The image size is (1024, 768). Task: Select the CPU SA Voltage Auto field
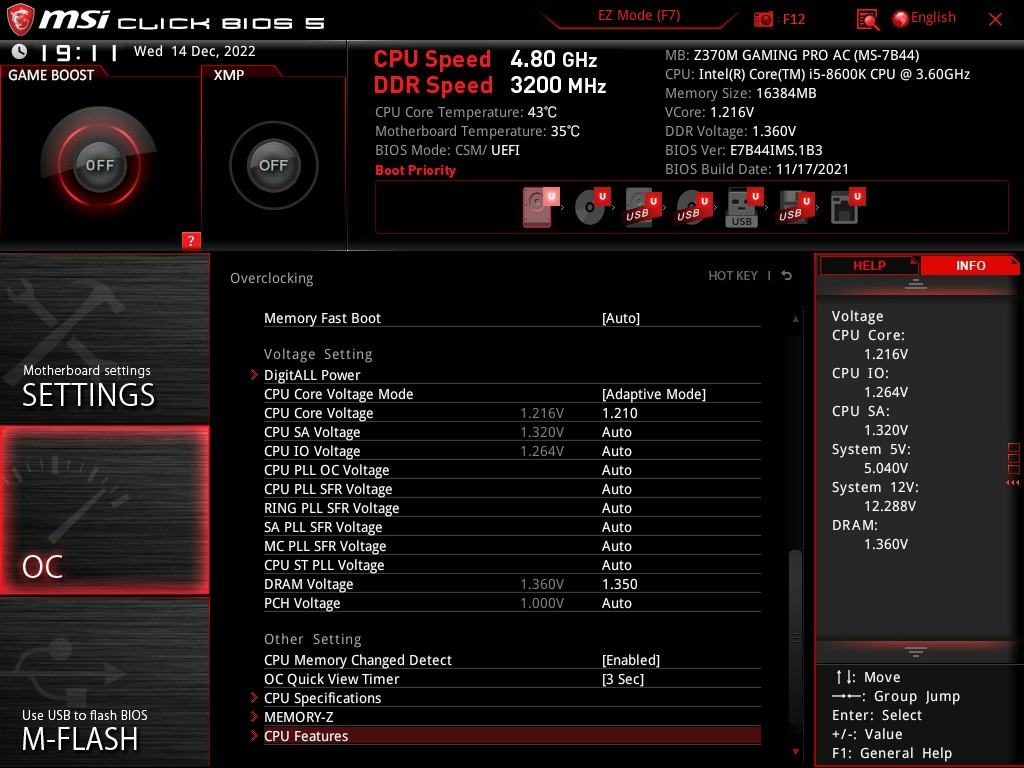(x=616, y=432)
